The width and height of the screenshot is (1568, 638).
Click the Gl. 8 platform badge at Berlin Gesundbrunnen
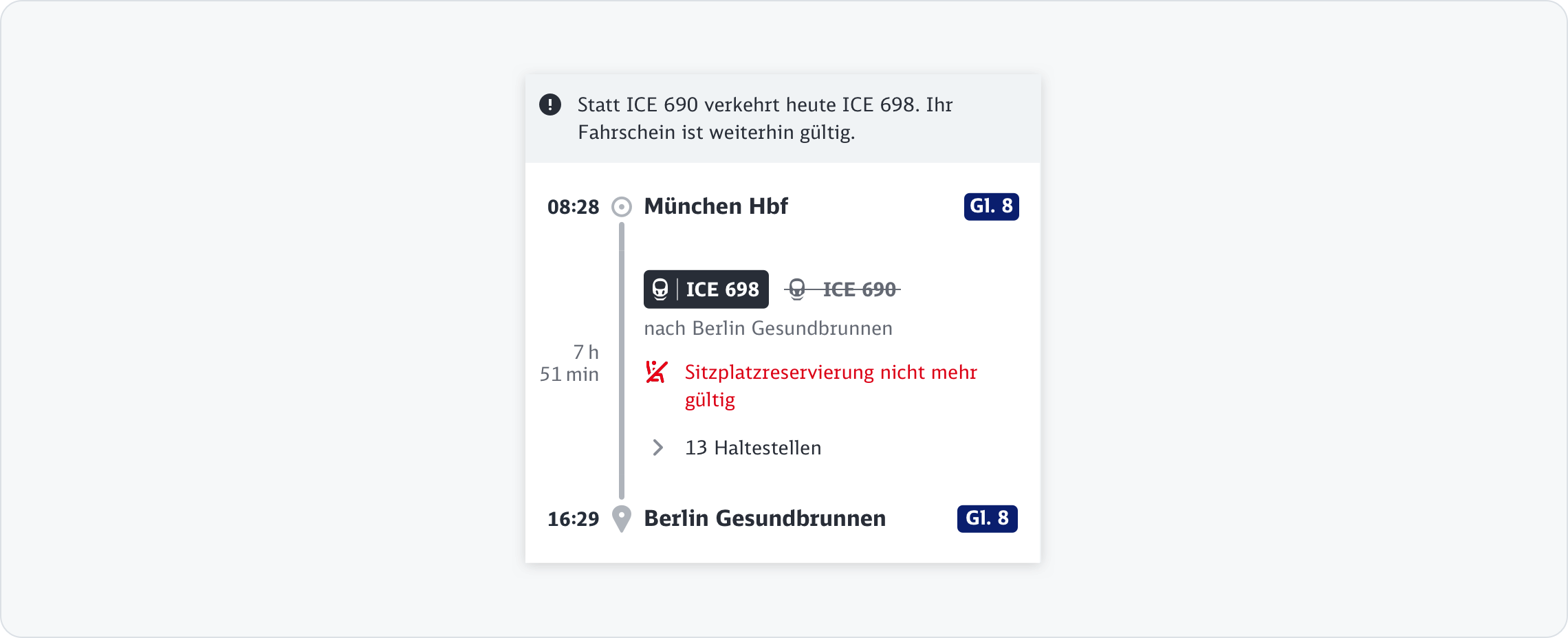pyautogui.click(x=987, y=518)
